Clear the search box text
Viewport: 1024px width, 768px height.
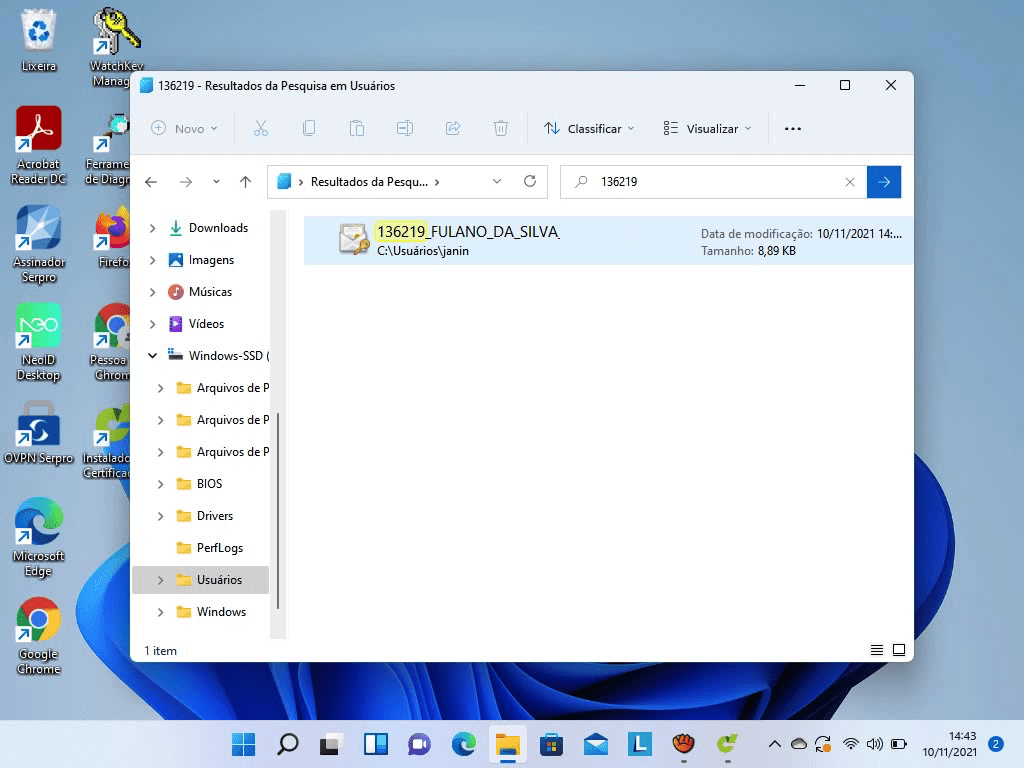(x=850, y=182)
